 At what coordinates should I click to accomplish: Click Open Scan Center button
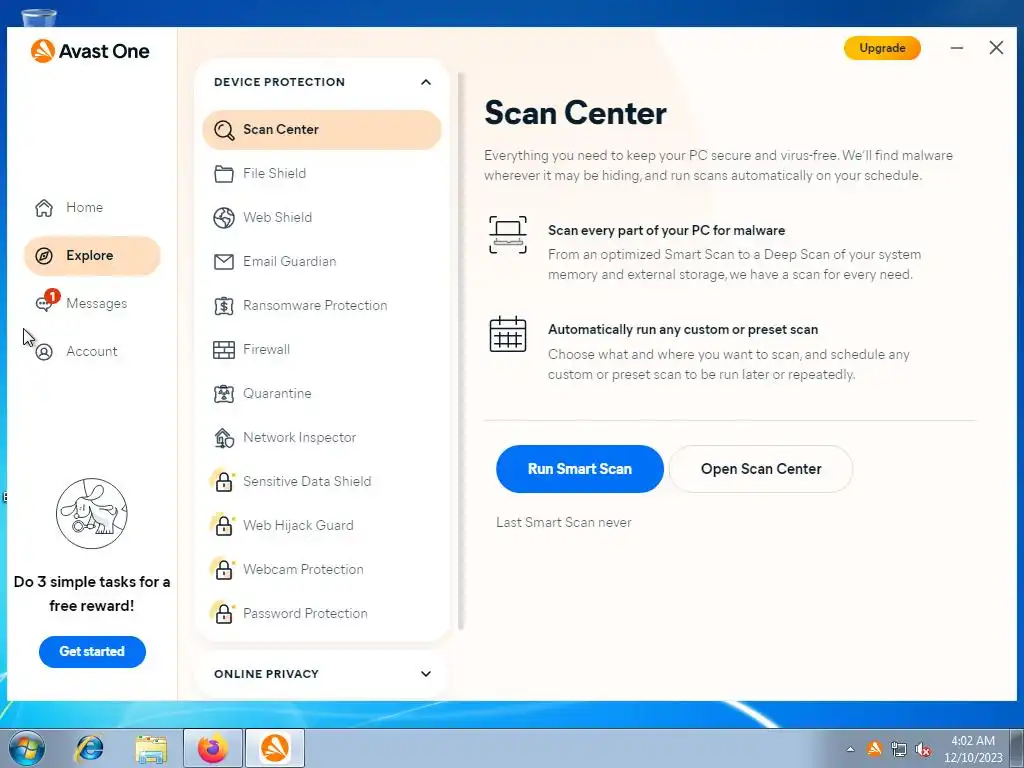click(761, 470)
